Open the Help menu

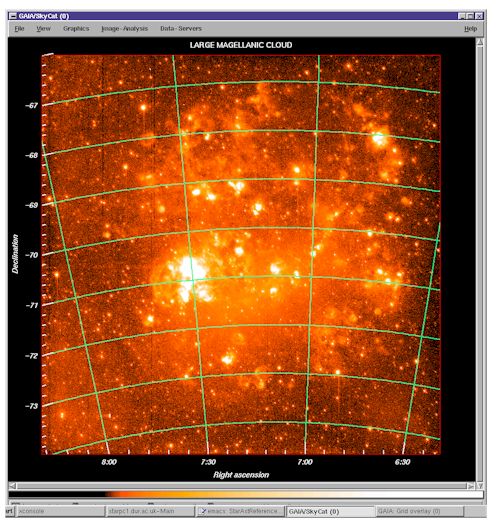[x=470, y=29]
